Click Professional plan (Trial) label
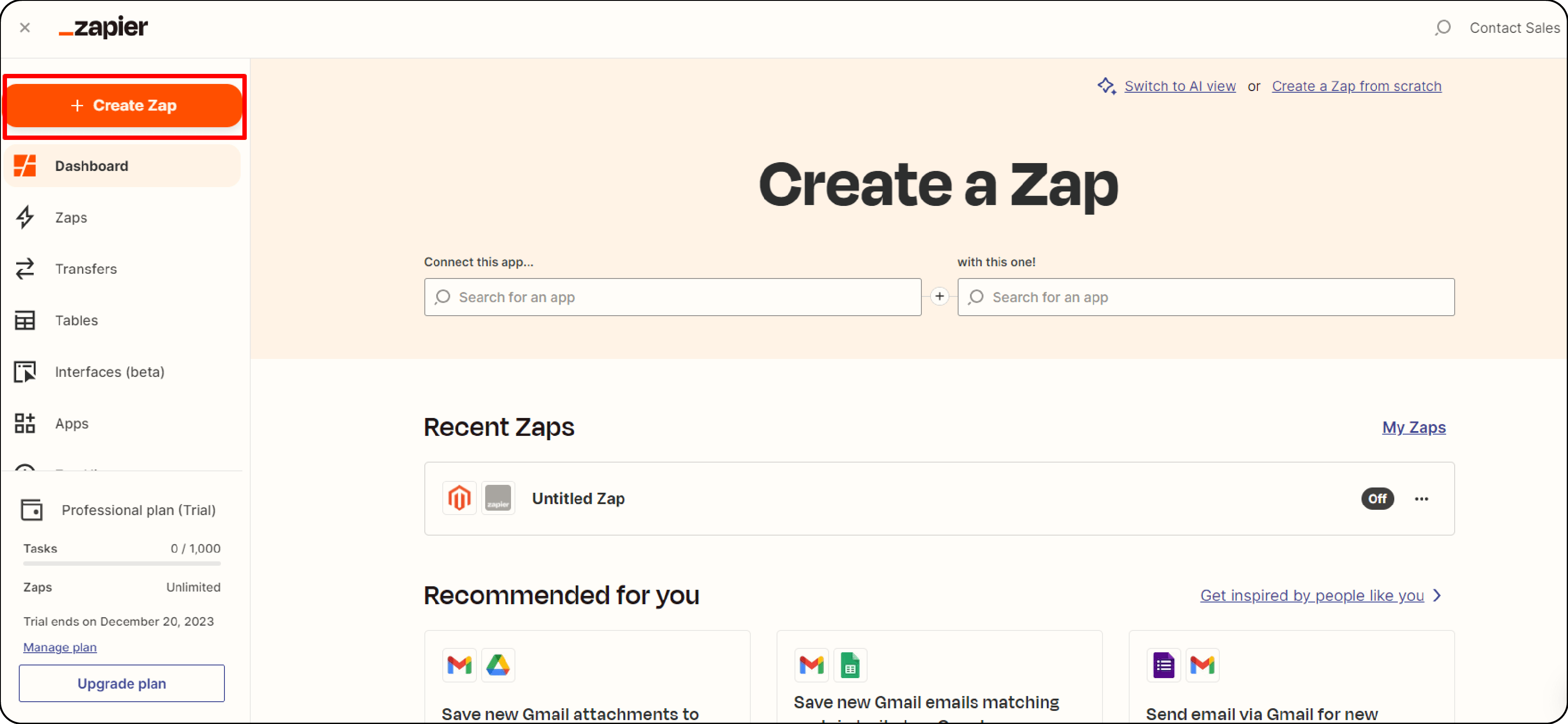1568x724 pixels. click(139, 510)
